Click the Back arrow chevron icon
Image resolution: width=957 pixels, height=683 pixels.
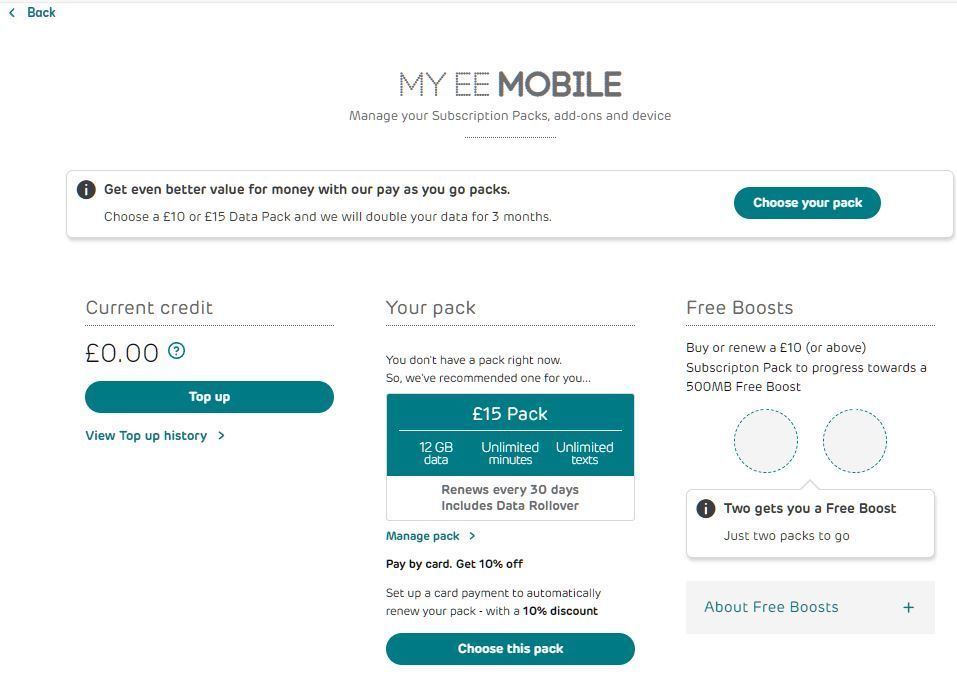12,12
